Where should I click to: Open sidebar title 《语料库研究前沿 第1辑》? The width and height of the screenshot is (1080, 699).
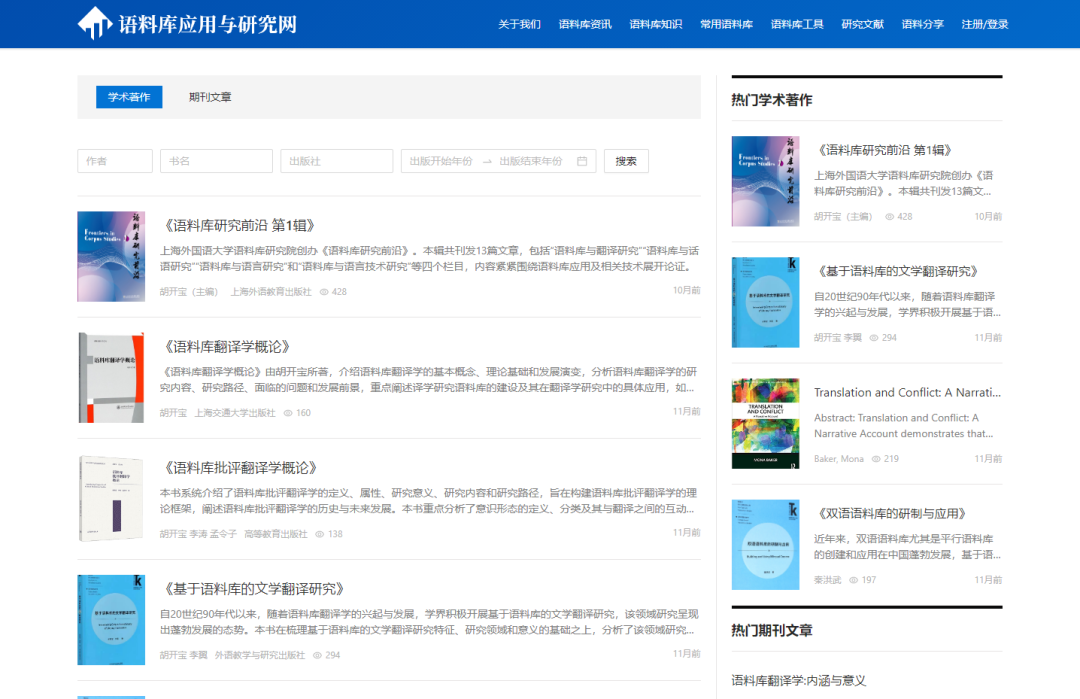pyautogui.click(x=885, y=150)
